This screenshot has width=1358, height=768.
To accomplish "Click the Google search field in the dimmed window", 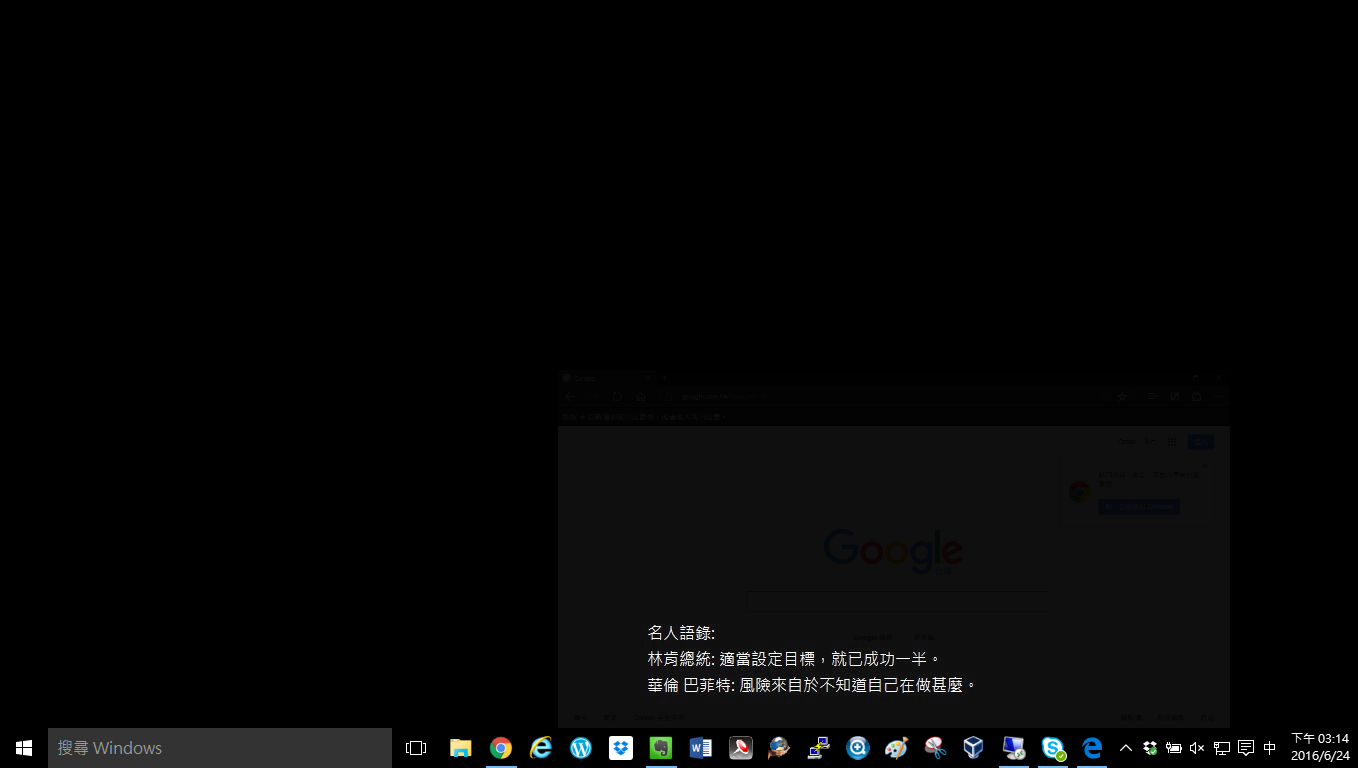I will coord(897,601).
